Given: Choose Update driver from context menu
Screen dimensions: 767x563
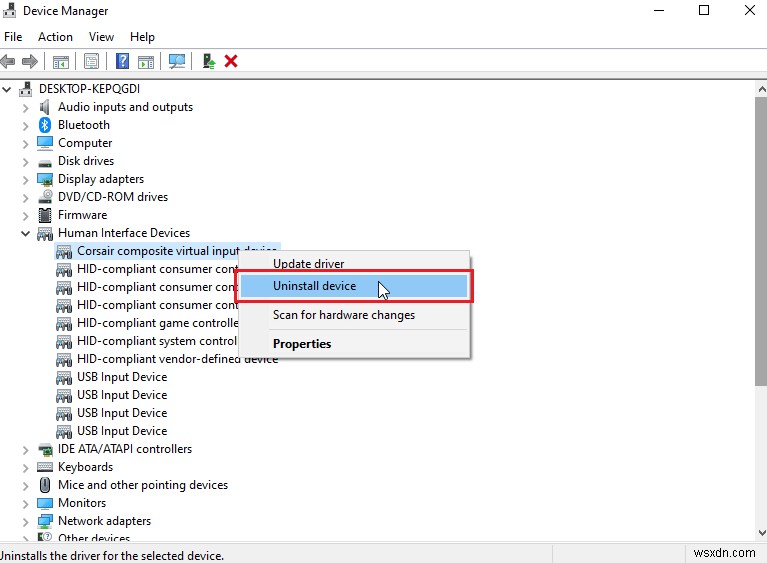Looking at the screenshot, I should (354, 263).
